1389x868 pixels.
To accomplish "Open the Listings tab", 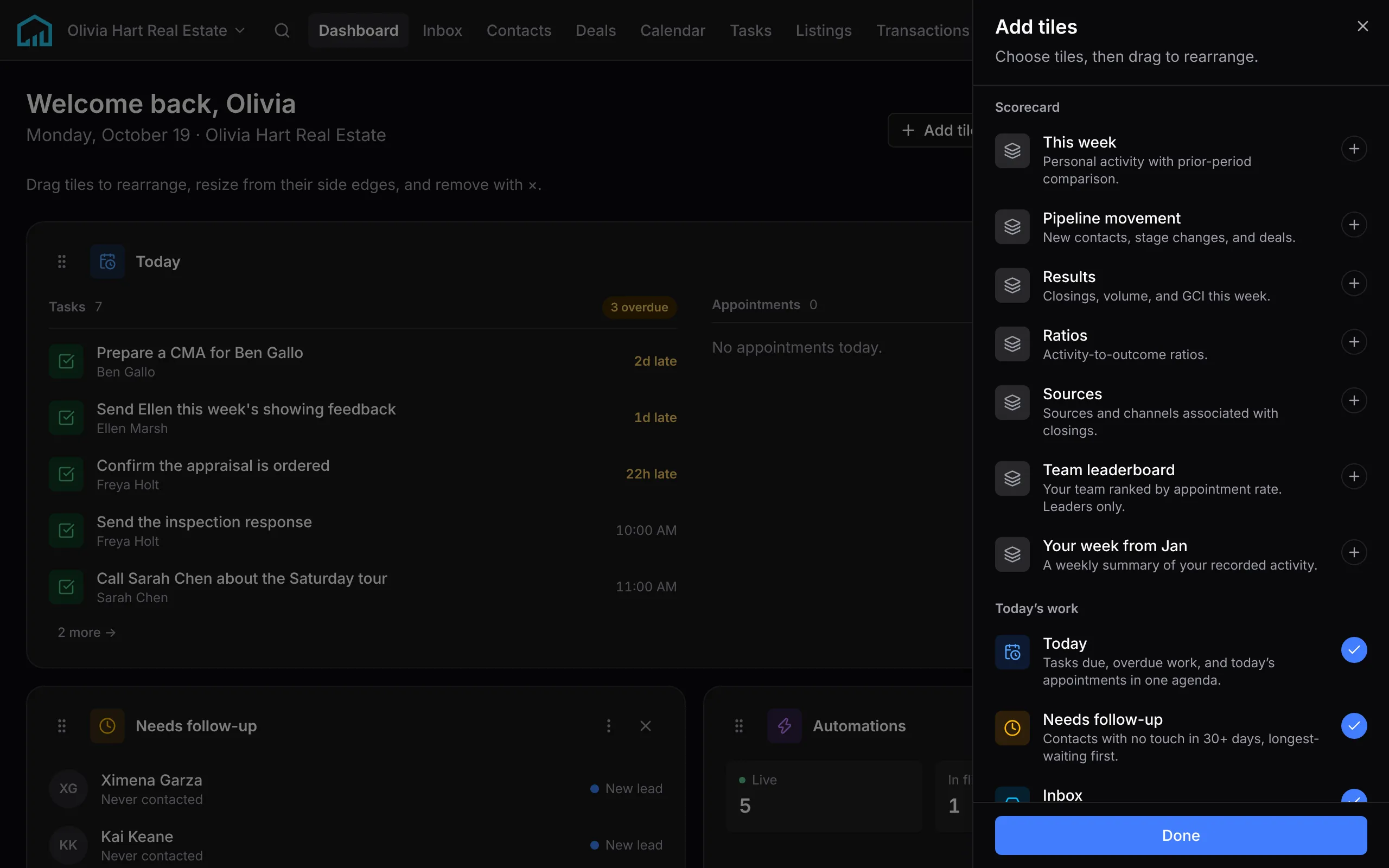I will 823,30.
